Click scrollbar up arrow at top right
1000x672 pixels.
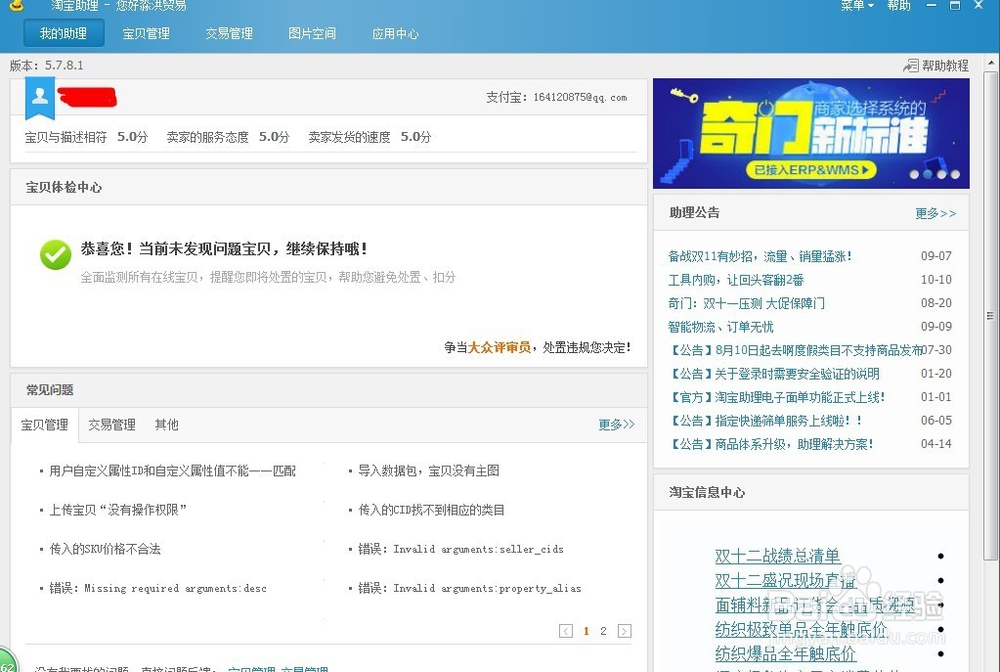990,63
